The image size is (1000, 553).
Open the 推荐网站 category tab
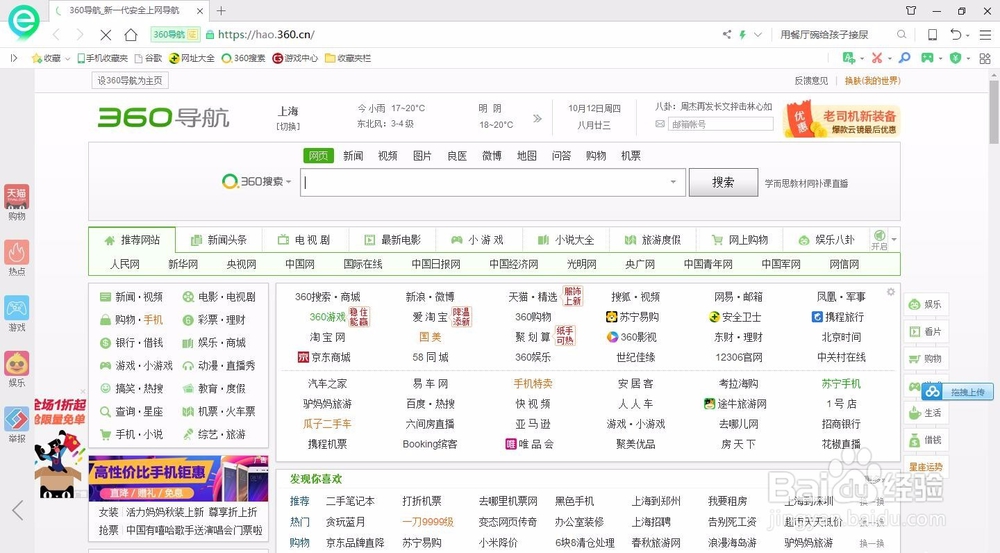pos(132,240)
